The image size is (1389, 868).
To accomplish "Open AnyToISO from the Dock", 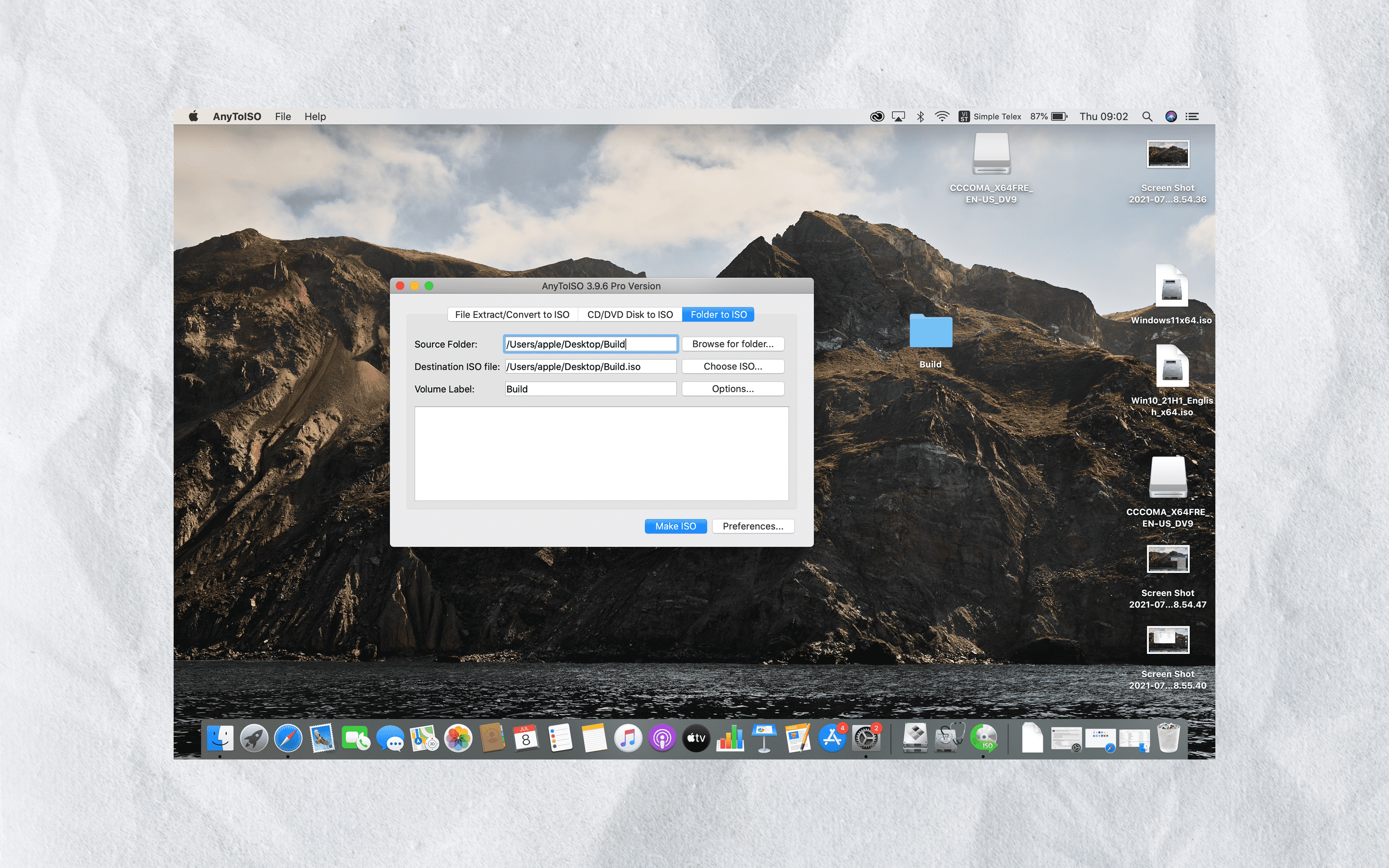I will 984,739.
